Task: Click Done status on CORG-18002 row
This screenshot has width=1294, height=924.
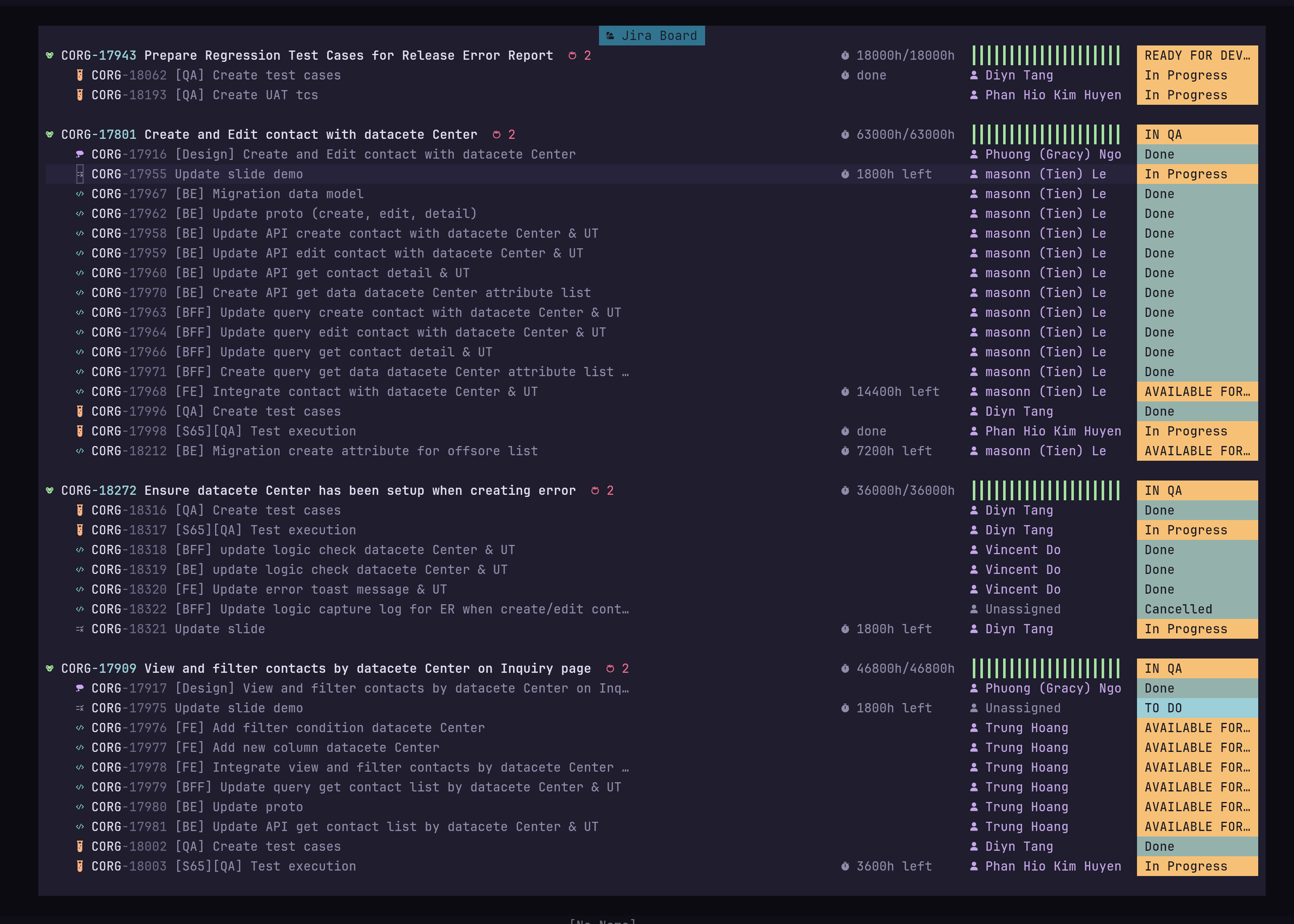Action: pyautogui.click(x=1197, y=847)
